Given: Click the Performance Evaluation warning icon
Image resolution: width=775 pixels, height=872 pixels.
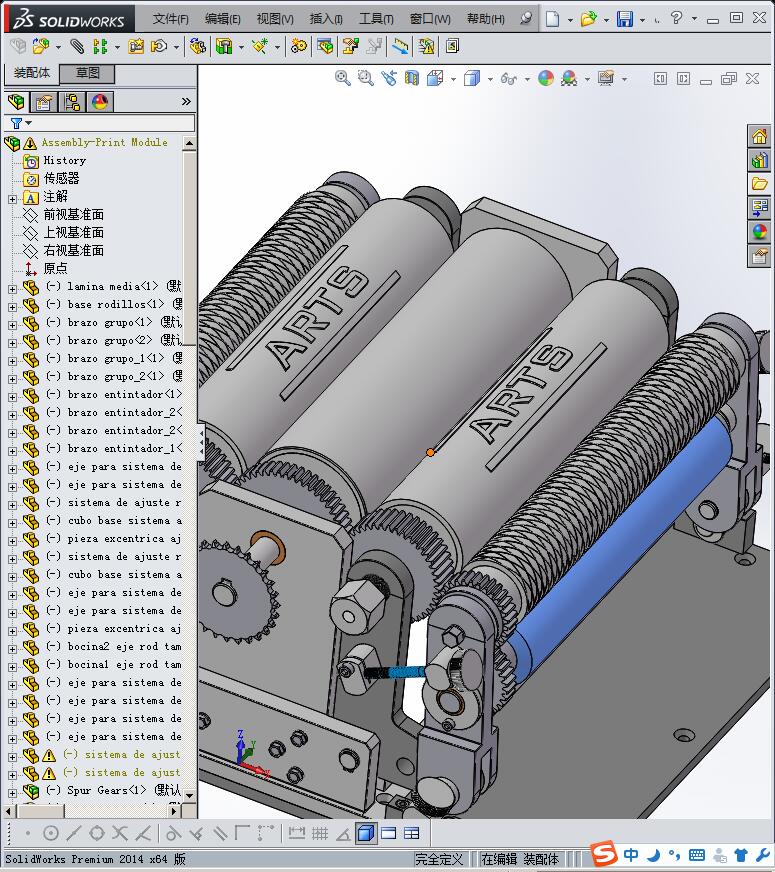Looking at the screenshot, I should tap(426, 46).
